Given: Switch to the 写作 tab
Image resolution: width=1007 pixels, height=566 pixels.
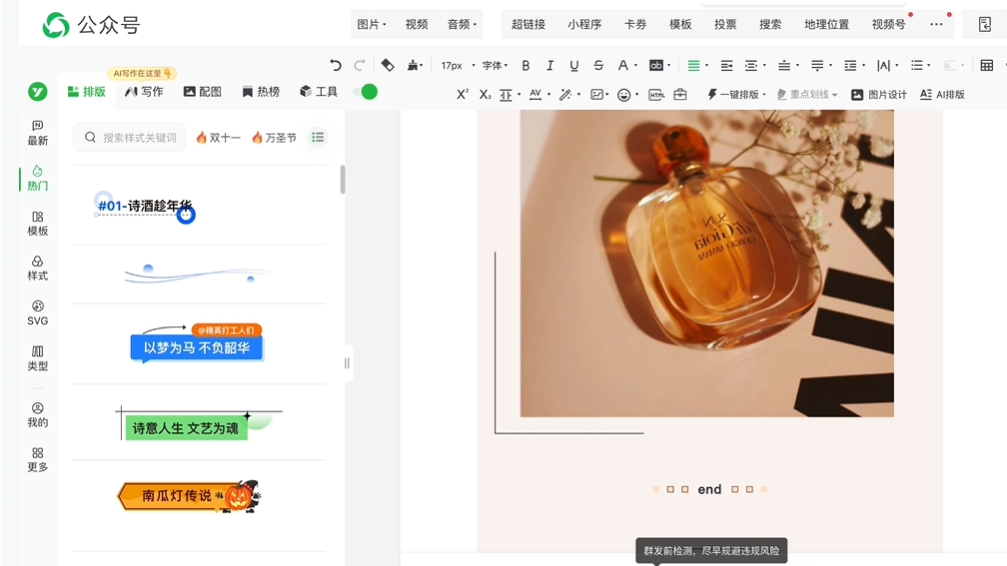Looking at the screenshot, I should click(x=144, y=92).
